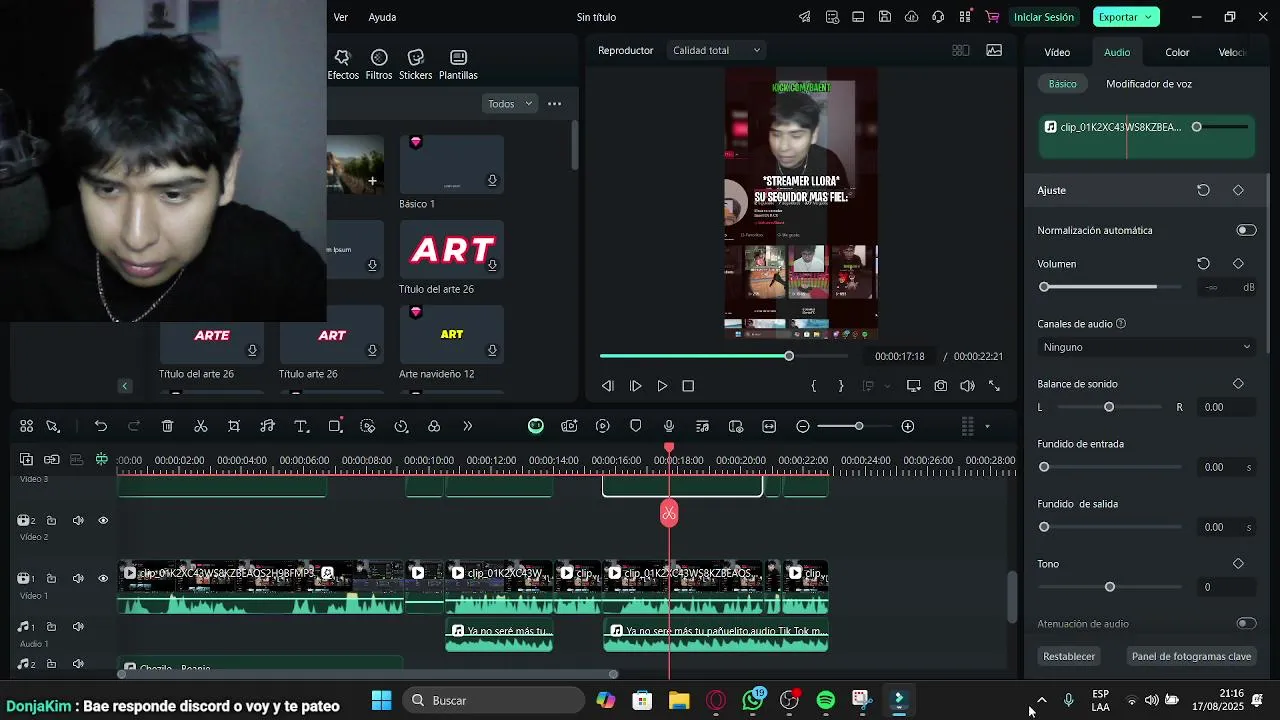Image resolution: width=1280 pixels, height=720 pixels.
Task: Click the cloud upload icon in title bar
Action: (x=912, y=17)
